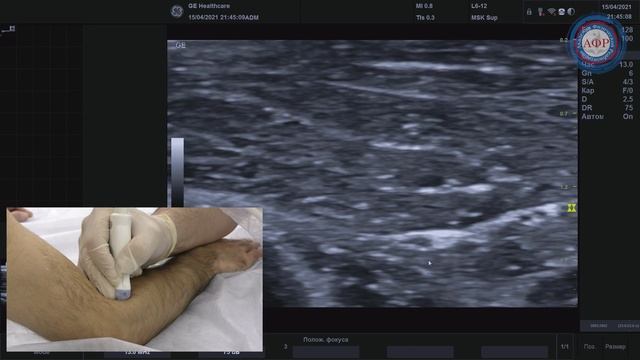Click the lock status icon

point(529,12)
